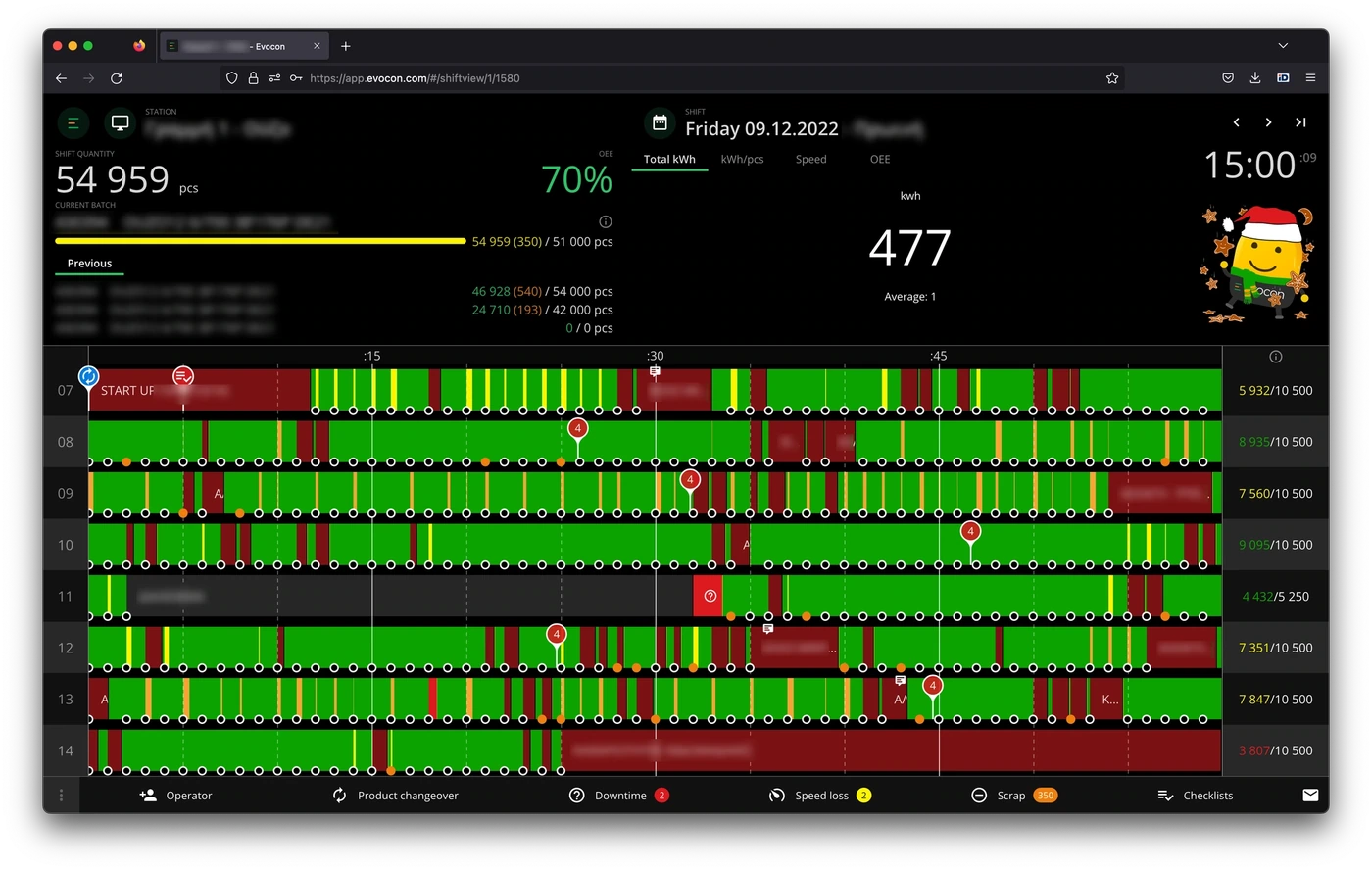
Task: Open the three-dot more options menu
Action: pyautogui.click(x=61, y=796)
